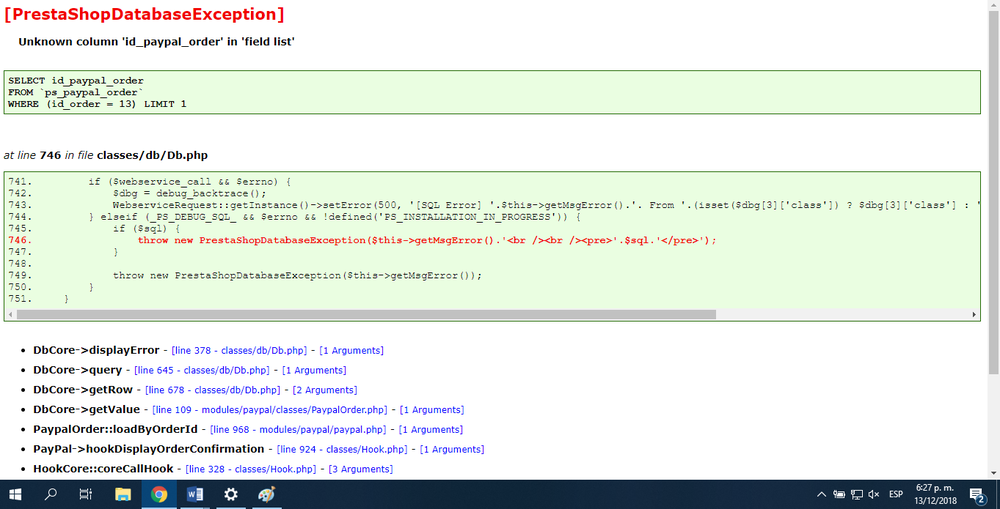
Task: Open the Windows Start menu
Action: pyautogui.click(x=15, y=494)
